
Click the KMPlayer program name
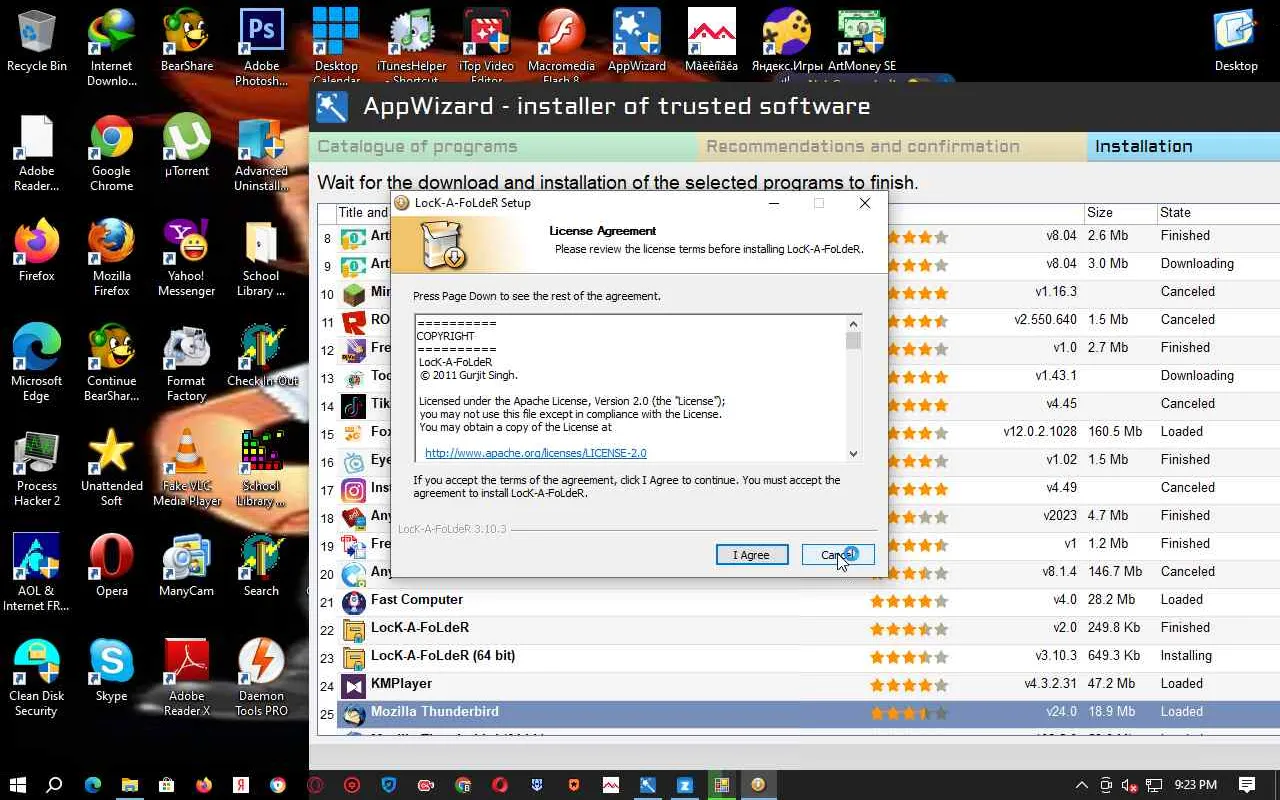pyautogui.click(x=401, y=684)
